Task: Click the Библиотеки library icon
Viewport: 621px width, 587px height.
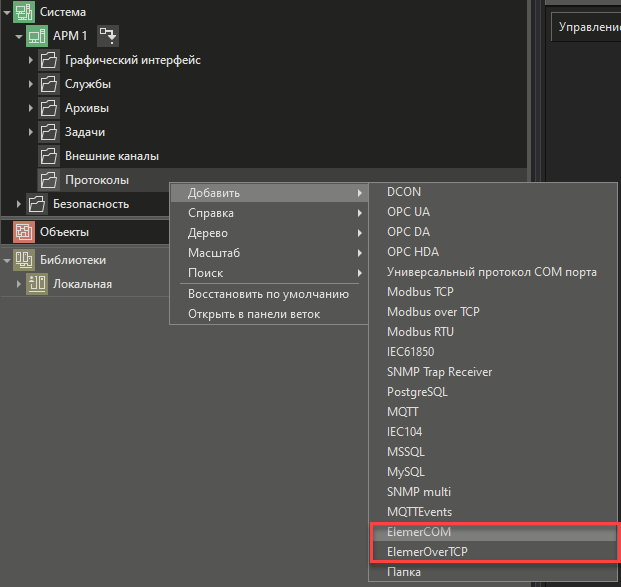Action: pyautogui.click(x=23, y=260)
